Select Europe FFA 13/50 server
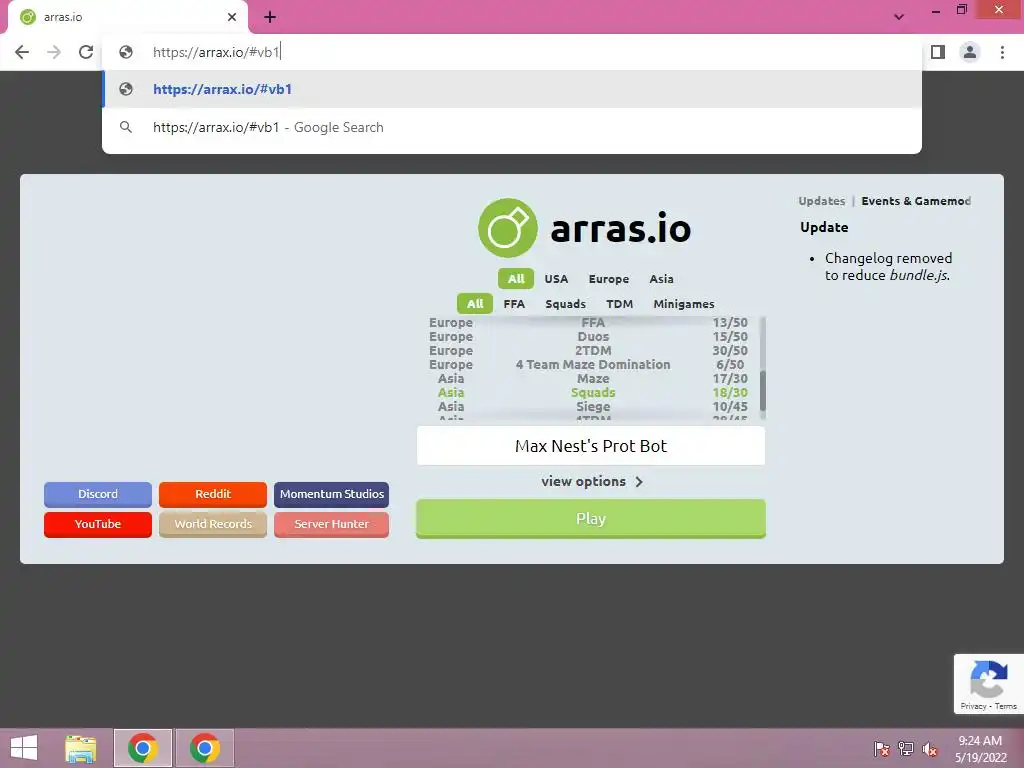The width and height of the screenshot is (1024, 768). 588,323
